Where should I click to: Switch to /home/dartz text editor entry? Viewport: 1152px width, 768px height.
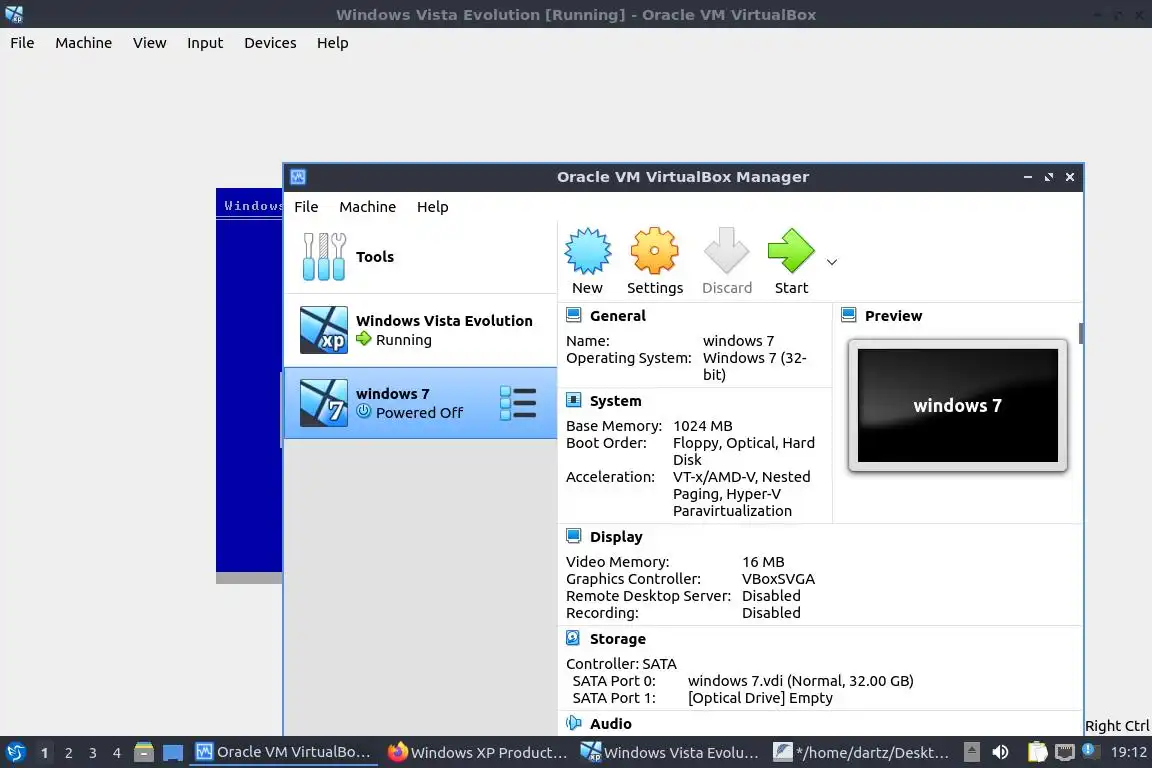(x=863, y=752)
